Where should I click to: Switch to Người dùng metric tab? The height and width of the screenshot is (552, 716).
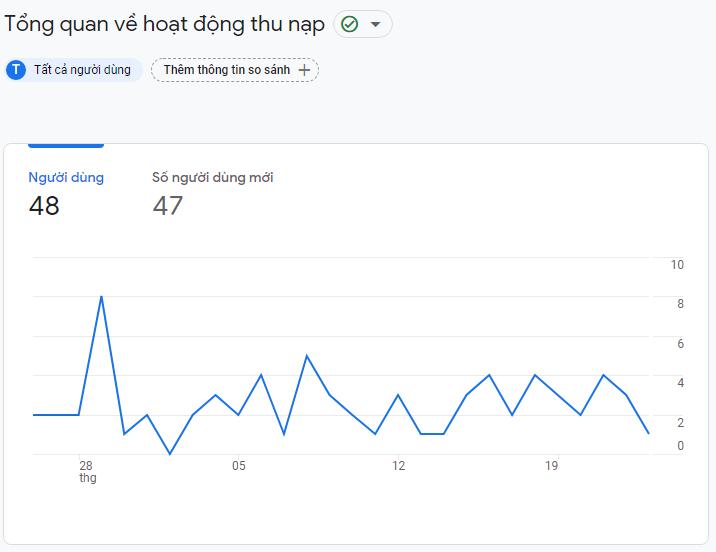(x=66, y=177)
